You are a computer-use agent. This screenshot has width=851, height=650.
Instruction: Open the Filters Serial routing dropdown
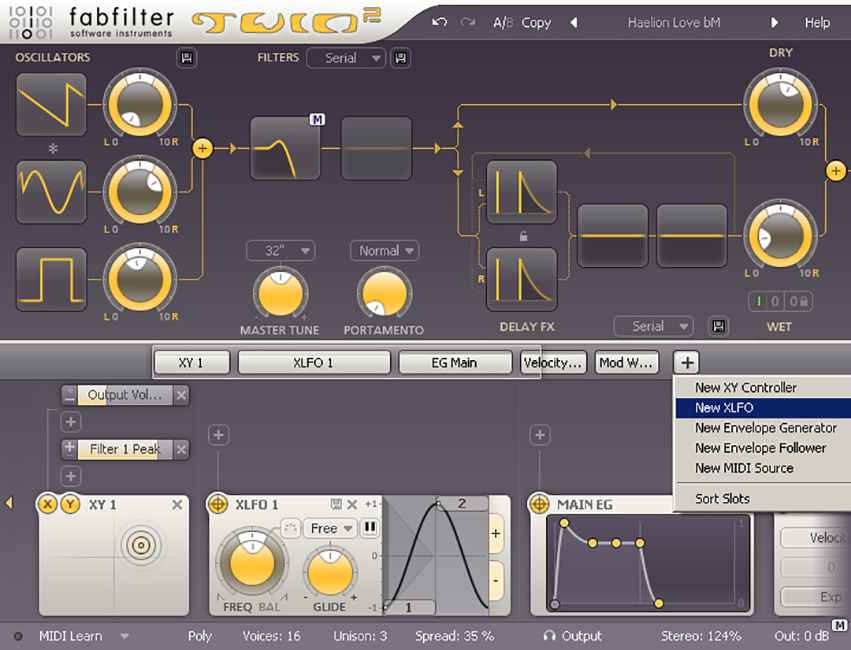pyautogui.click(x=346, y=58)
